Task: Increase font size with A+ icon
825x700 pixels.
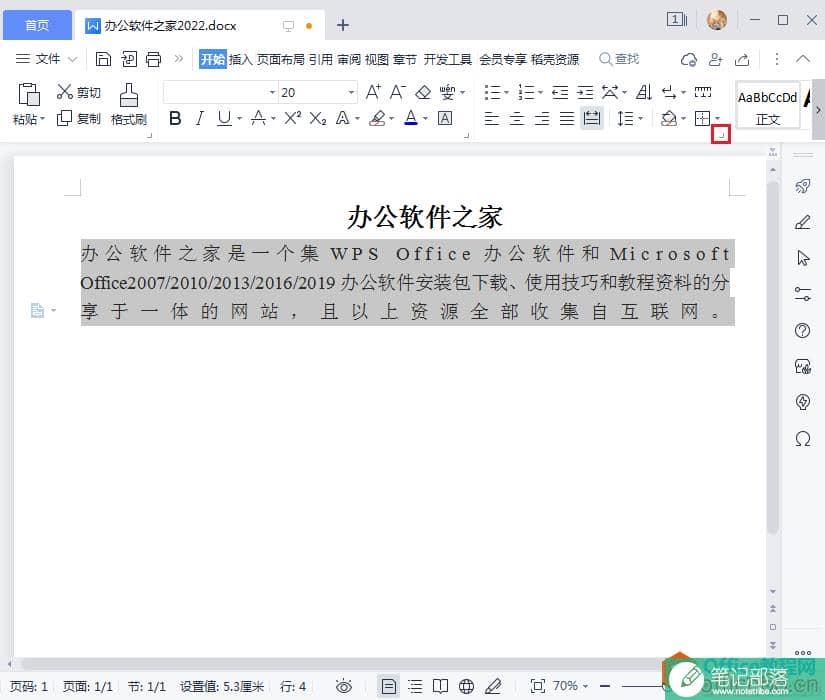Action: tap(373, 93)
